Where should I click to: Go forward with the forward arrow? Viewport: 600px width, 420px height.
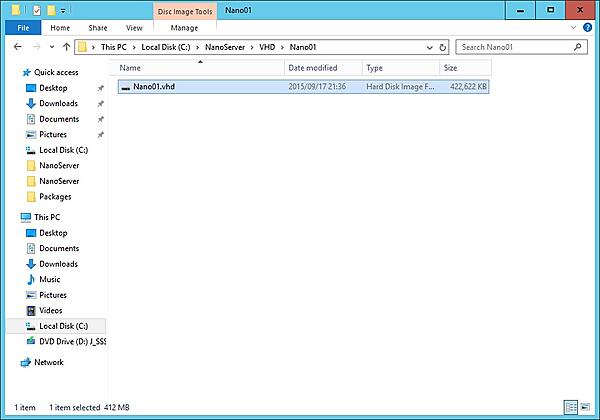click(36, 47)
